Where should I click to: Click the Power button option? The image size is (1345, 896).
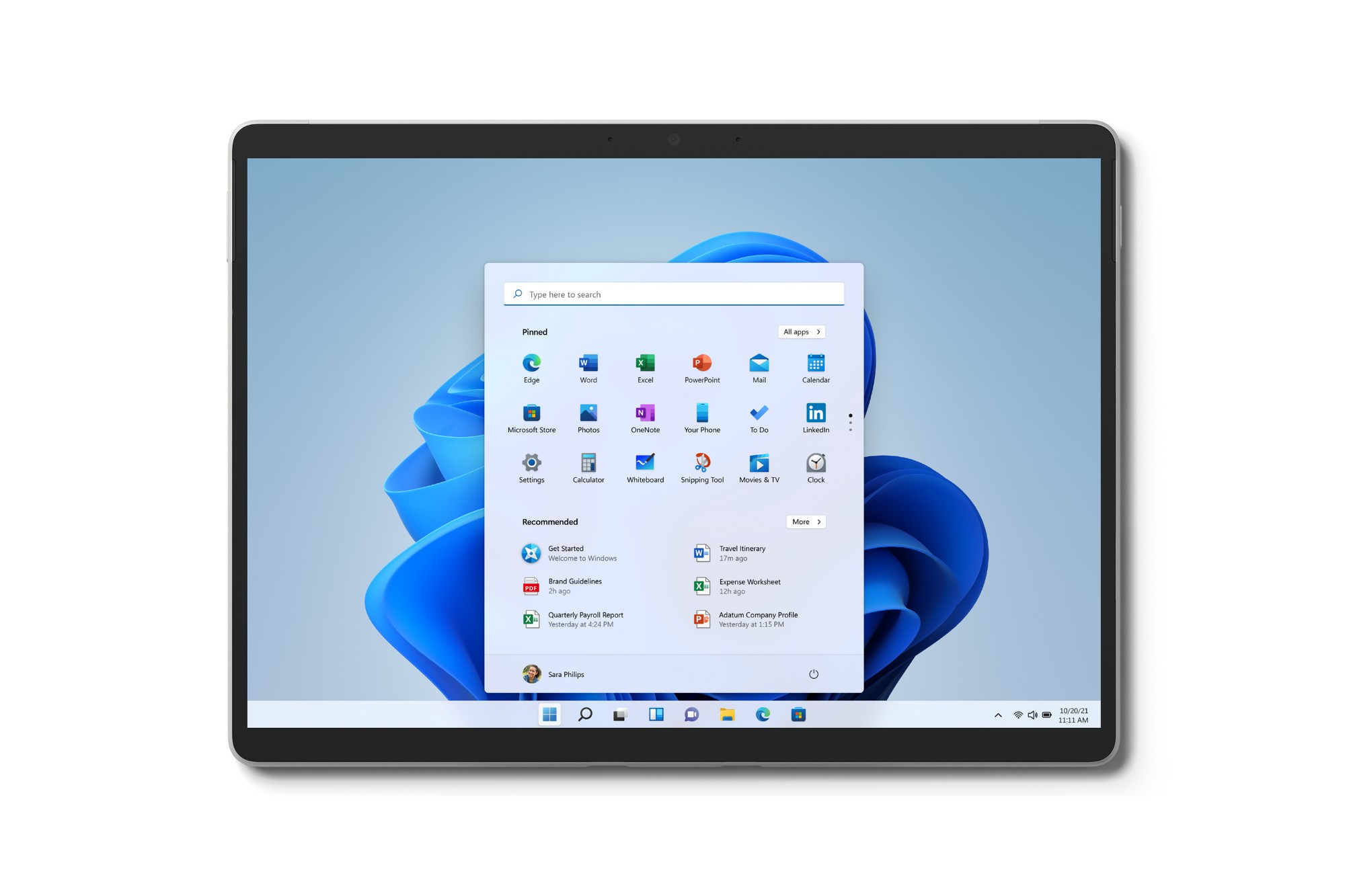[x=813, y=674]
